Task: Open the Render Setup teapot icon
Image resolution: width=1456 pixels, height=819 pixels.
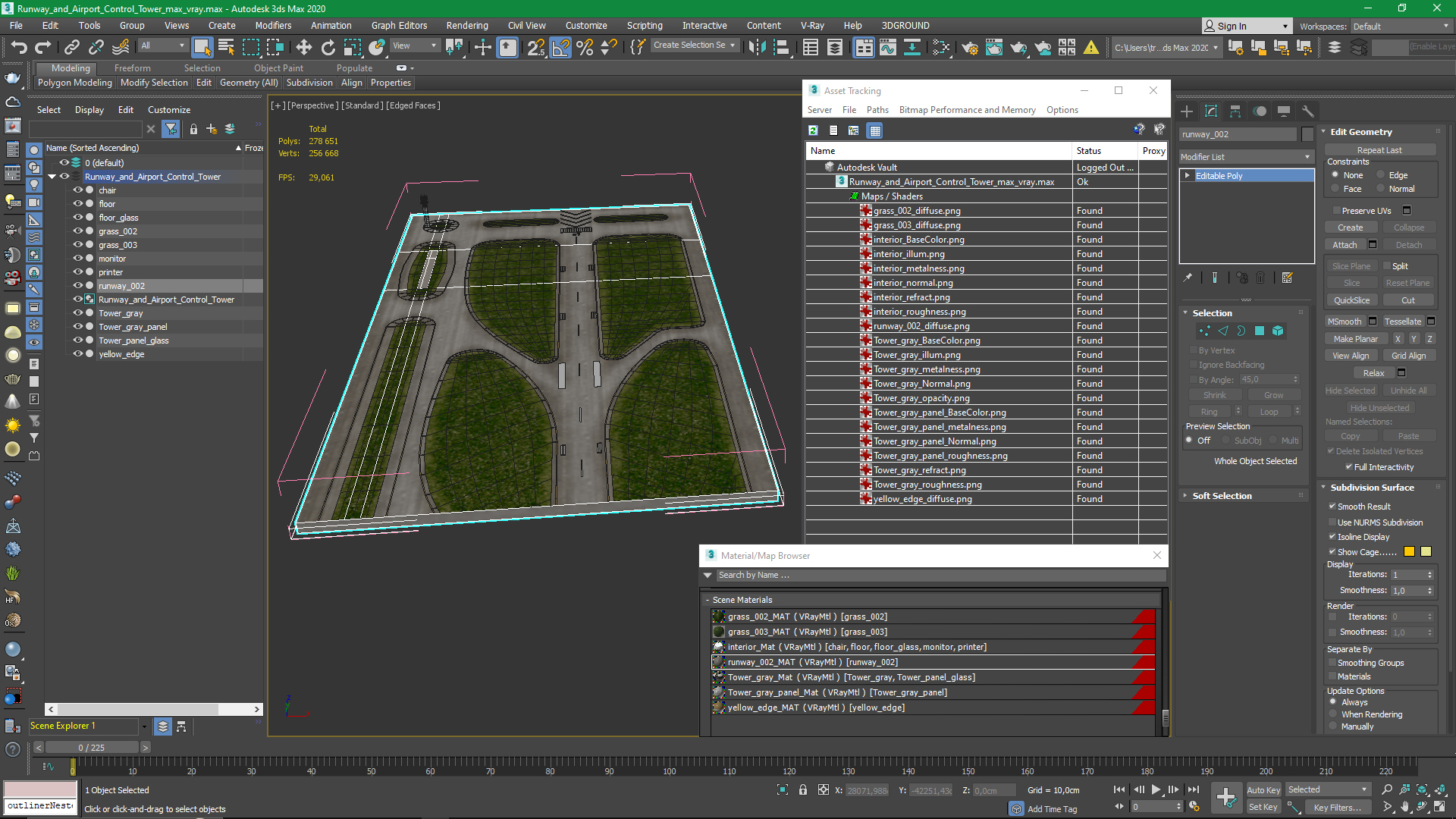Action: [x=969, y=47]
